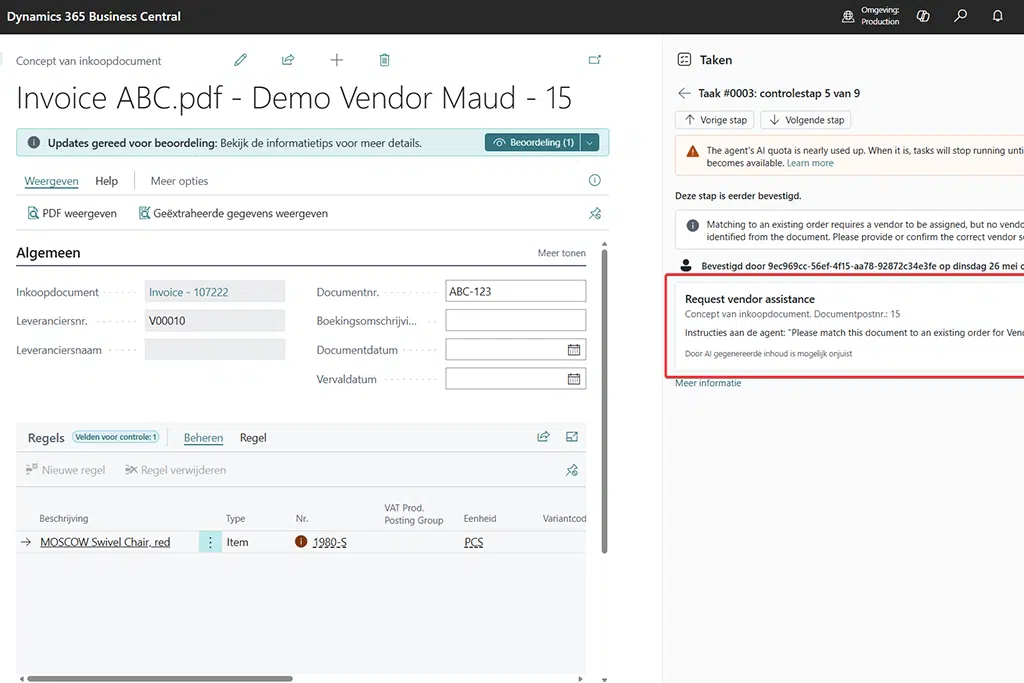The width and height of the screenshot is (1024, 683).
Task: Click the Omgeving Production environment indicator
Action: pyautogui.click(x=871, y=16)
